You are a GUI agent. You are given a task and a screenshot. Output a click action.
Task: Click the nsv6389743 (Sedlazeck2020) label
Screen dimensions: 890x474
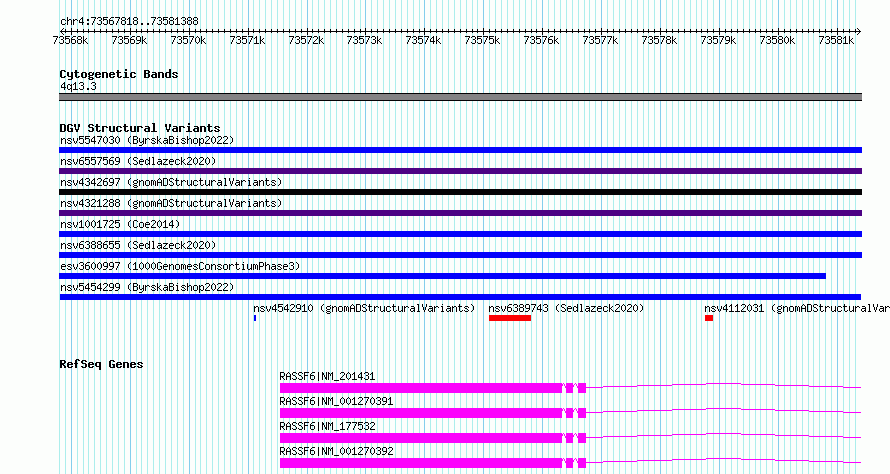pos(566,308)
